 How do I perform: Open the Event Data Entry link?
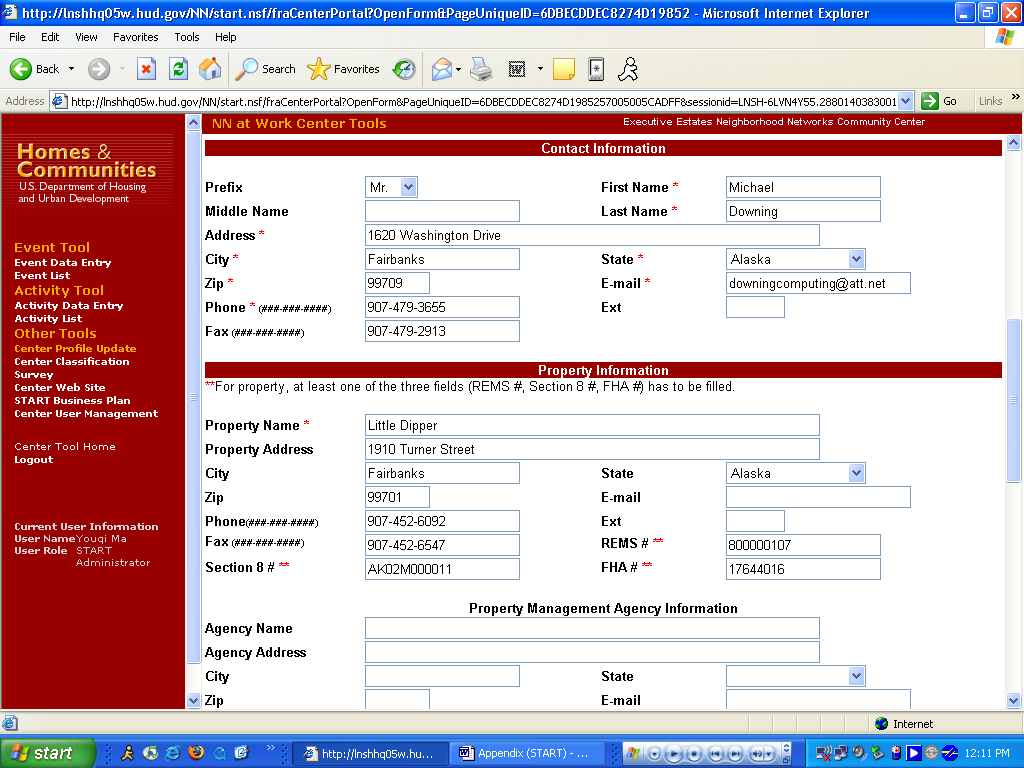[x=62, y=263]
